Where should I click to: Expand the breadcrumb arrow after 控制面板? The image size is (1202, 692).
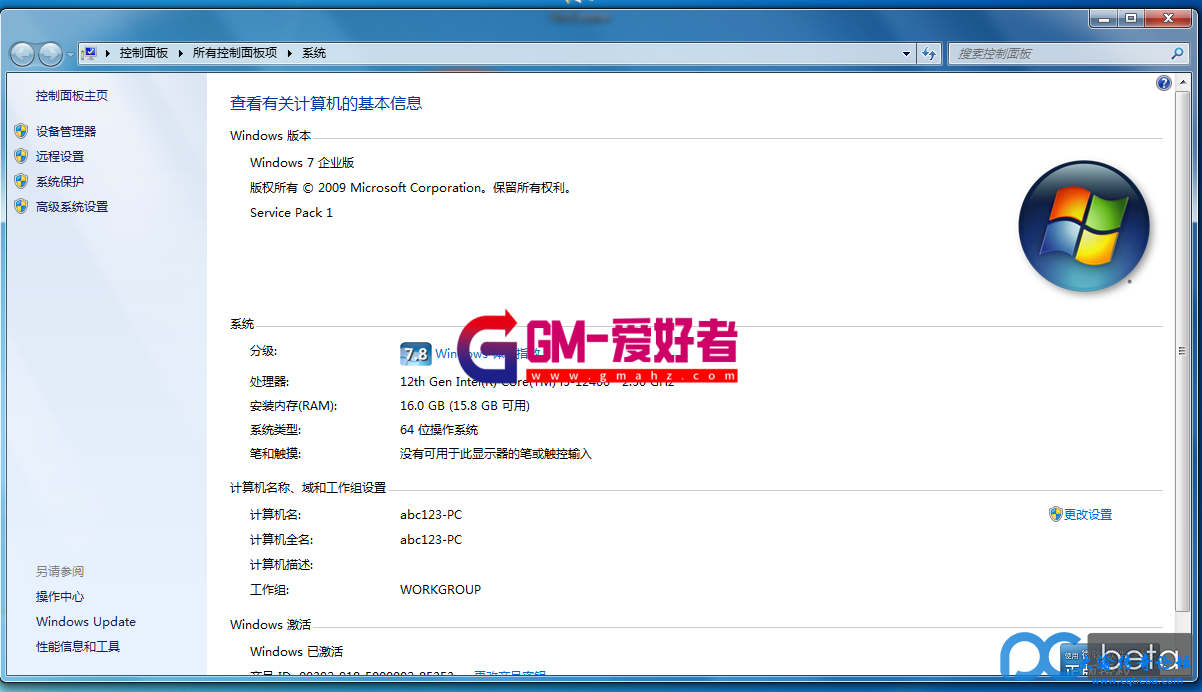pos(181,53)
